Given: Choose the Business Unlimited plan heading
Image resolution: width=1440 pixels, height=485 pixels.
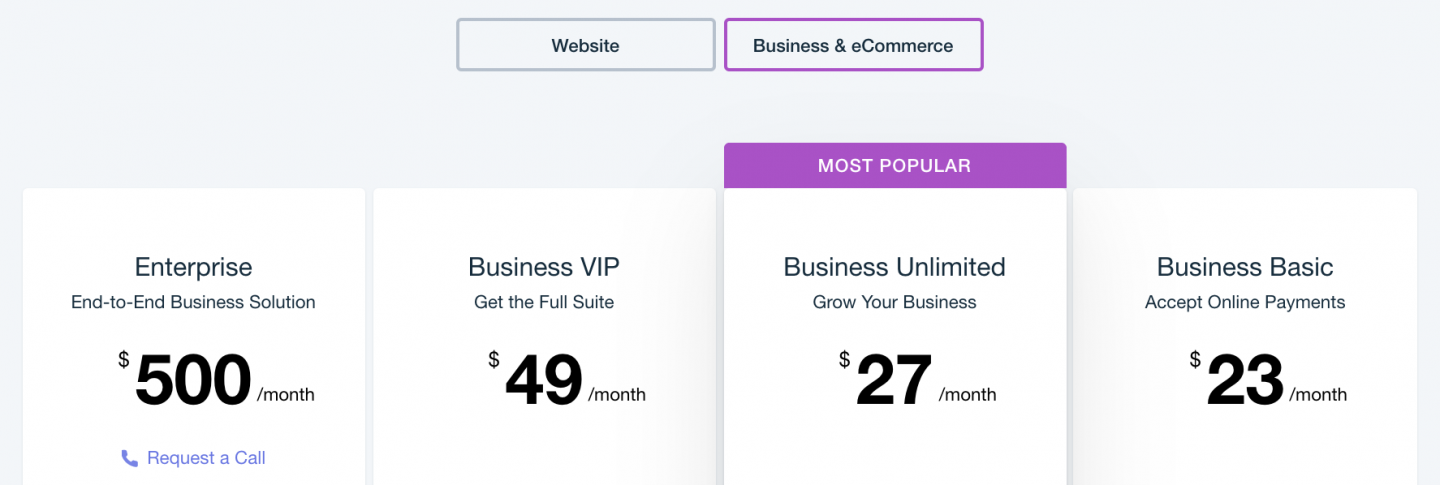Looking at the screenshot, I should click(x=894, y=267).
